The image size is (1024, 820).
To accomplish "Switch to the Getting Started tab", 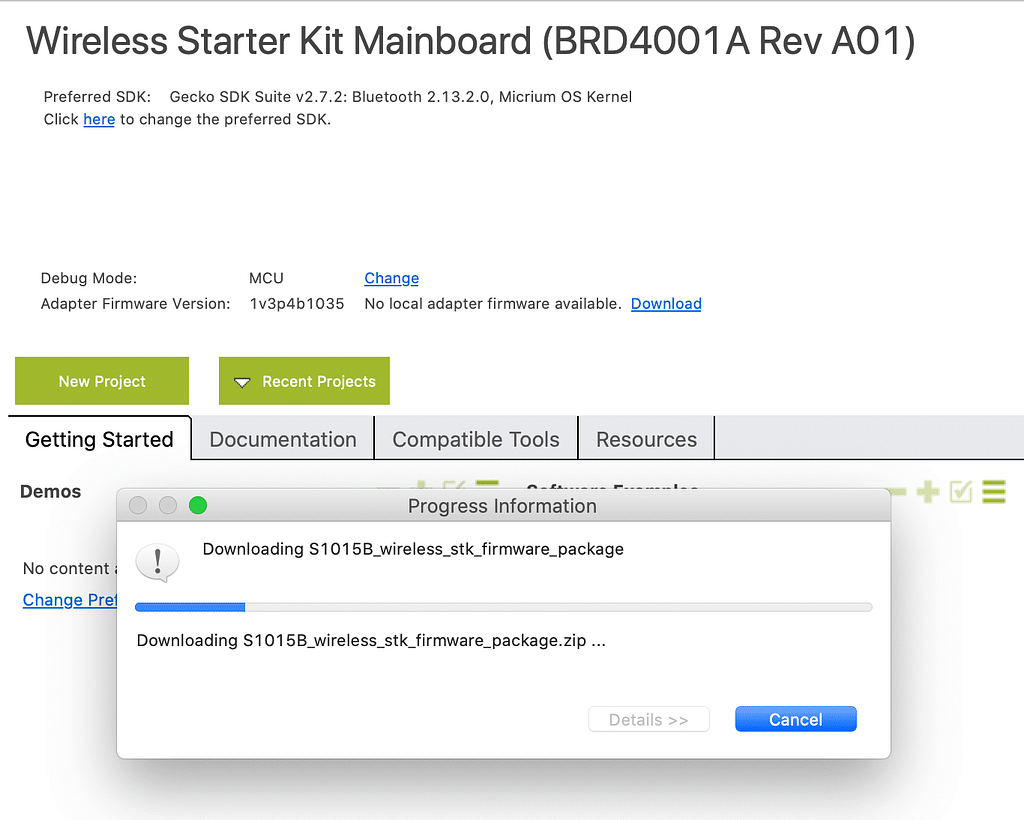I will (x=99, y=439).
